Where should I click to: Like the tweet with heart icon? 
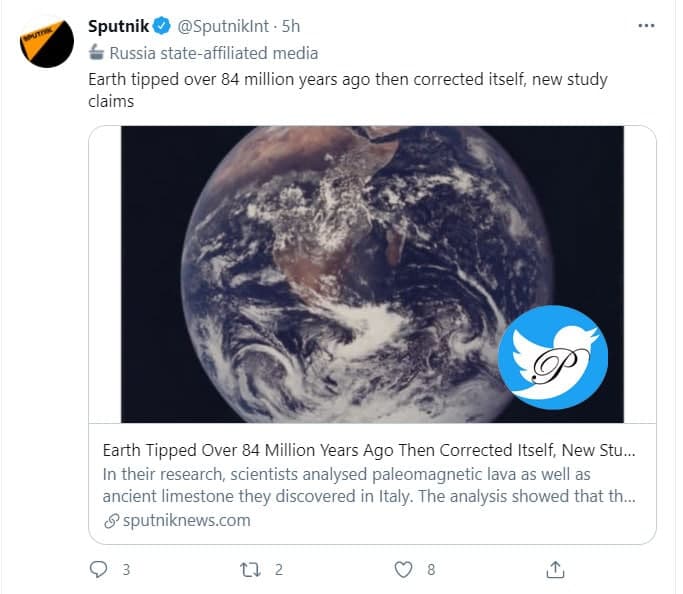coord(403,570)
